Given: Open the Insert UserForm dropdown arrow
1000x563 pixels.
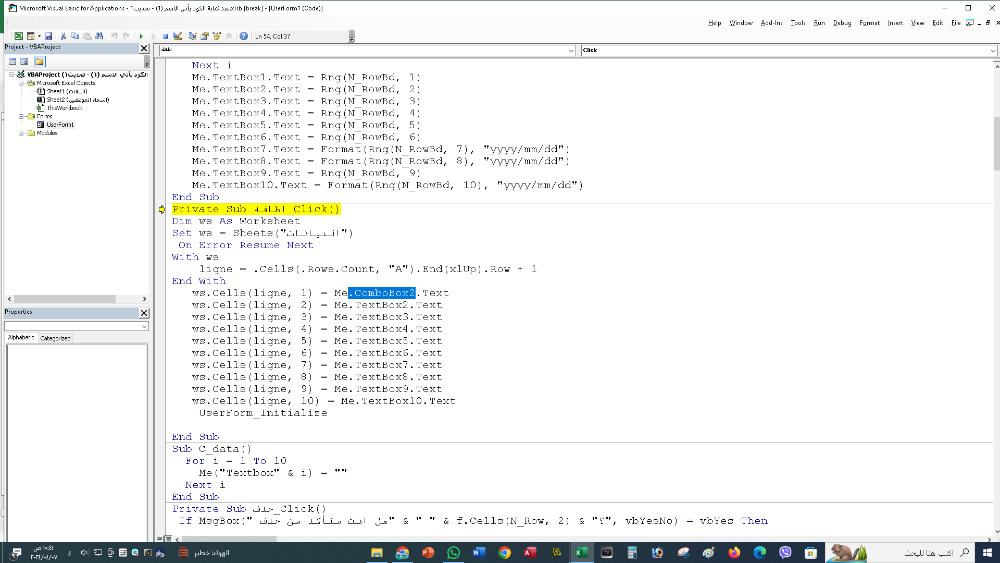Looking at the screenshot, I should click(x=39, y=36).
